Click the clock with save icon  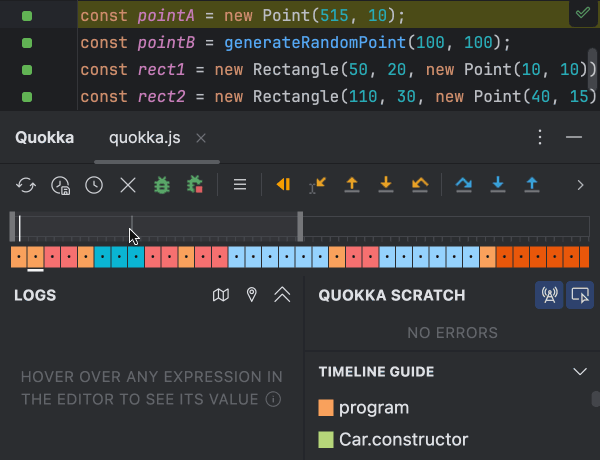60,185
